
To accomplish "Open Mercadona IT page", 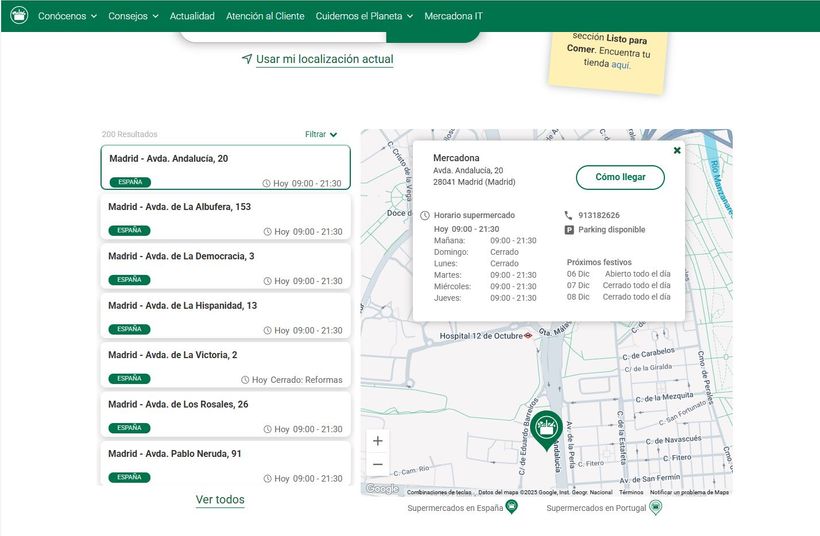I will 453,16.
